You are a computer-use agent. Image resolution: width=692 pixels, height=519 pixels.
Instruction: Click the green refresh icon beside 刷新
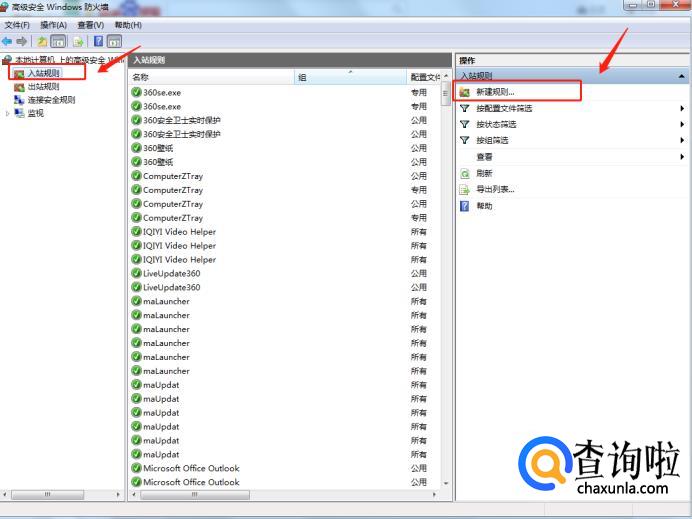[465, 173]
